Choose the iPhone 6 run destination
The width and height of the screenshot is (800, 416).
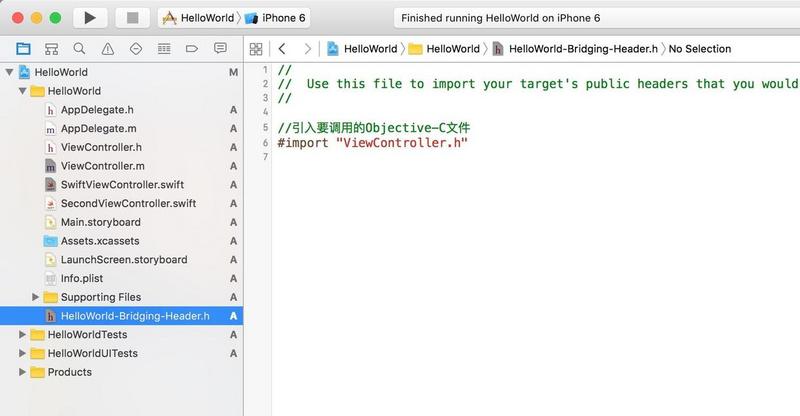point(276,18)
